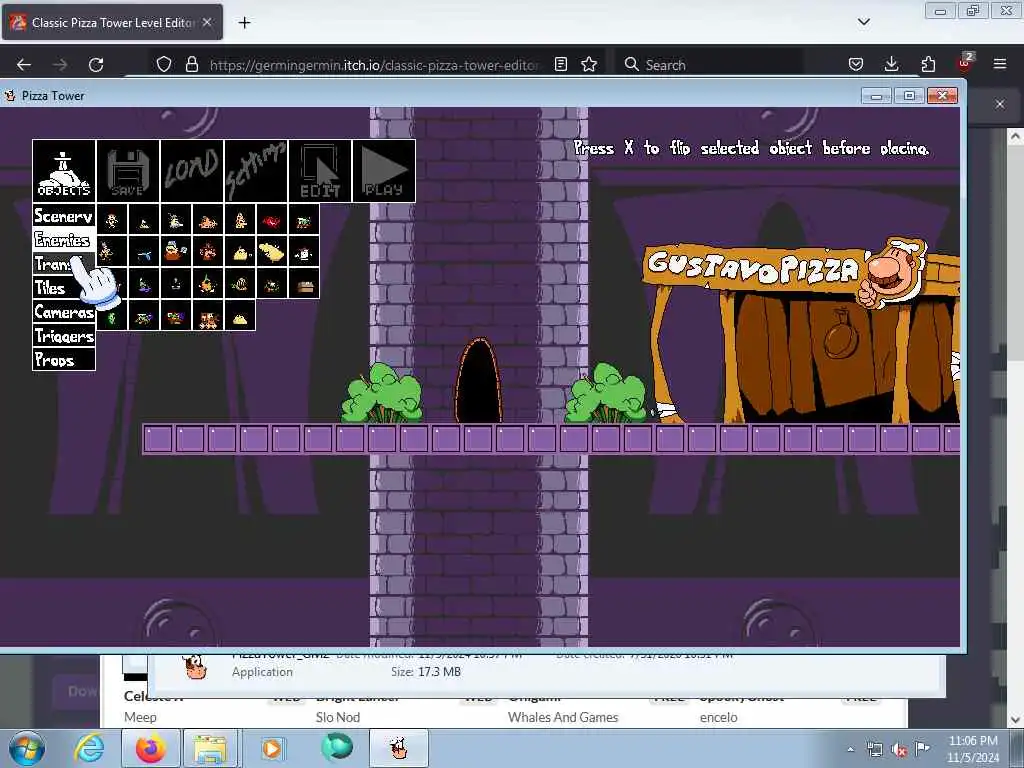The height and width of the screenshot is (768, 1024).
Task: Open the Meep author link
Action: [140, 717]
